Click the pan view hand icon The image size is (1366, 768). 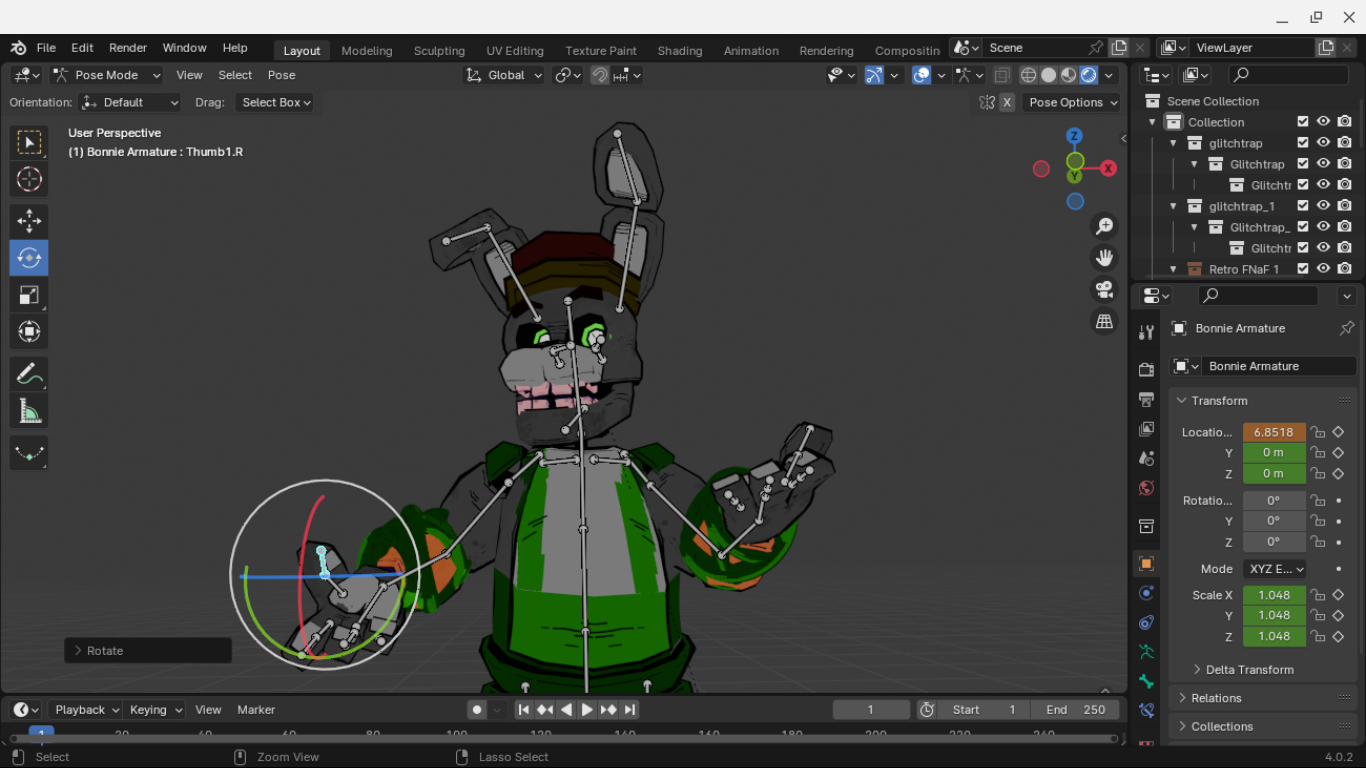pos(1104,258)
